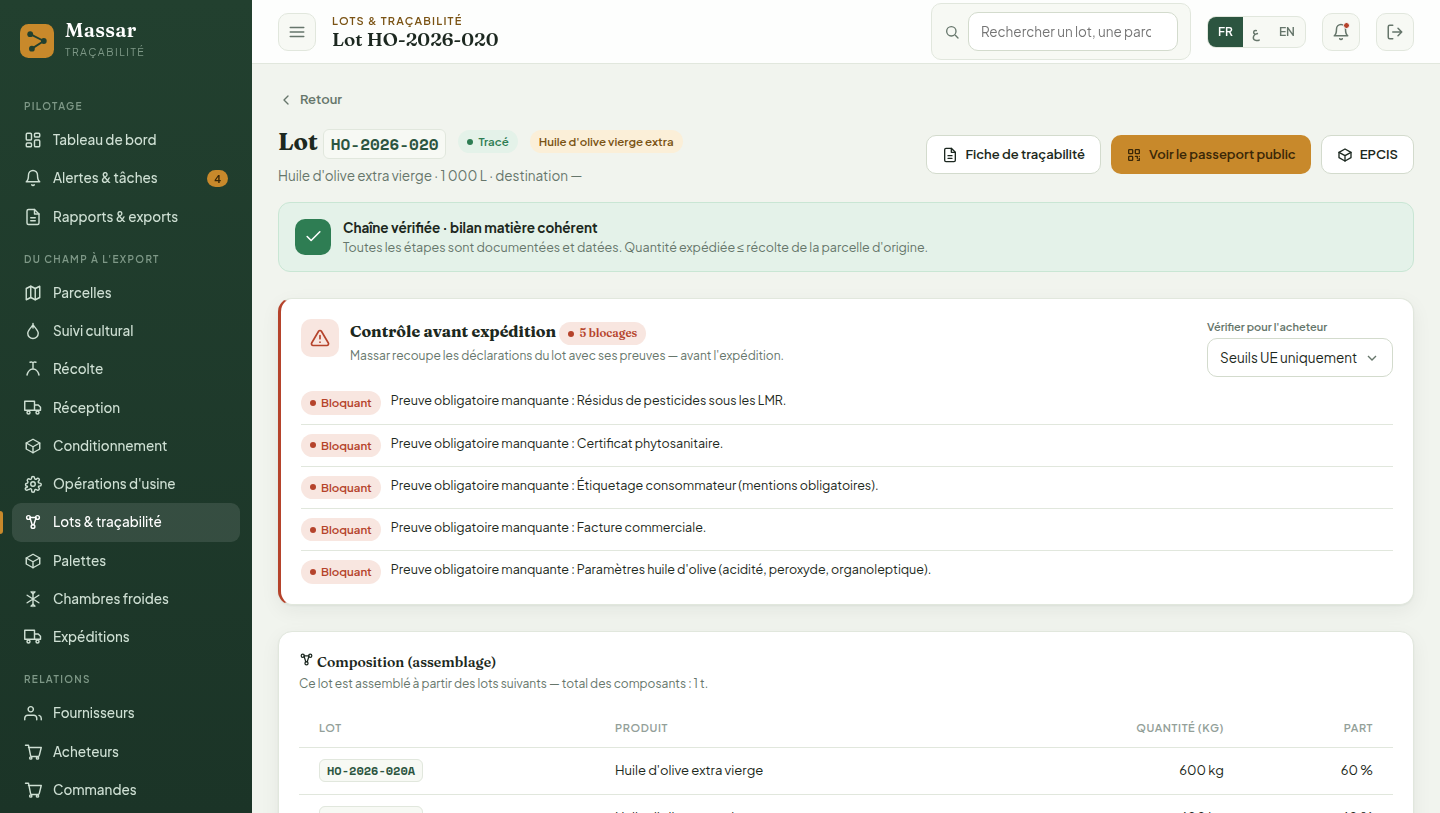
Task: Click the search magnifier icon
Action: coord(952,32)
